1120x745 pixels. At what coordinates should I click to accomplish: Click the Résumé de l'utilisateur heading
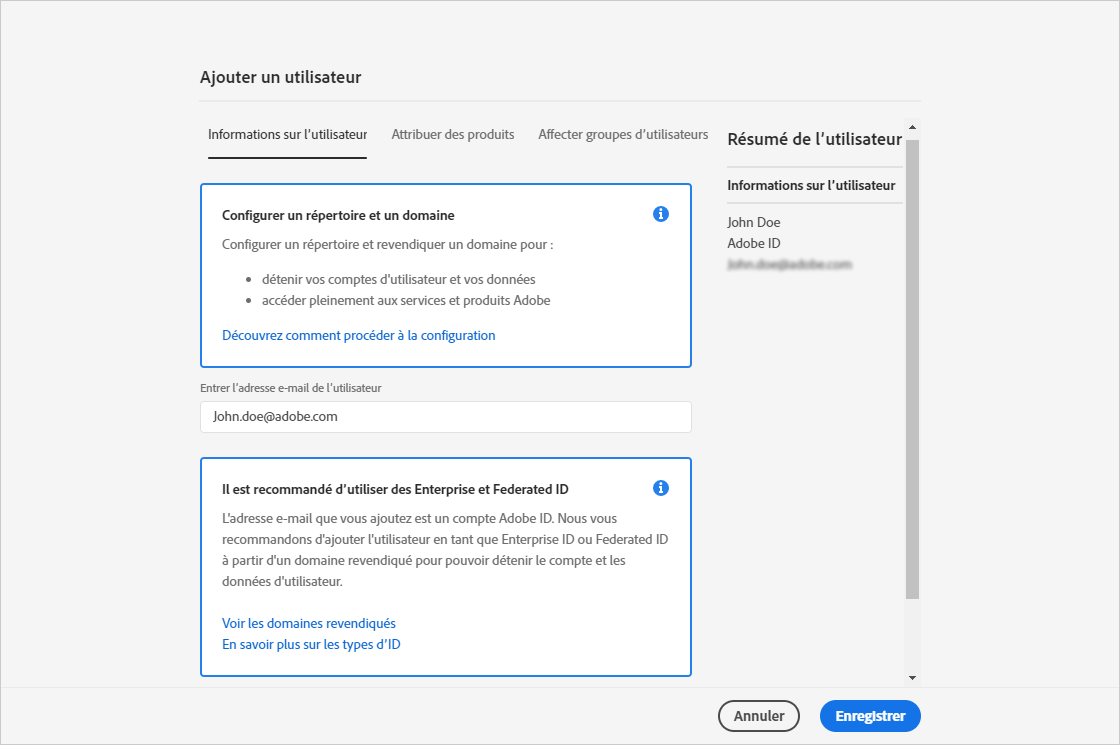point(814,139)
